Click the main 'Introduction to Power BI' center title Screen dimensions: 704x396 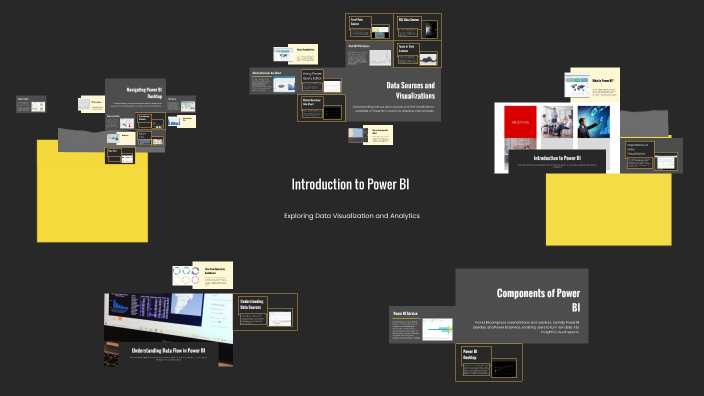[350, 184]
